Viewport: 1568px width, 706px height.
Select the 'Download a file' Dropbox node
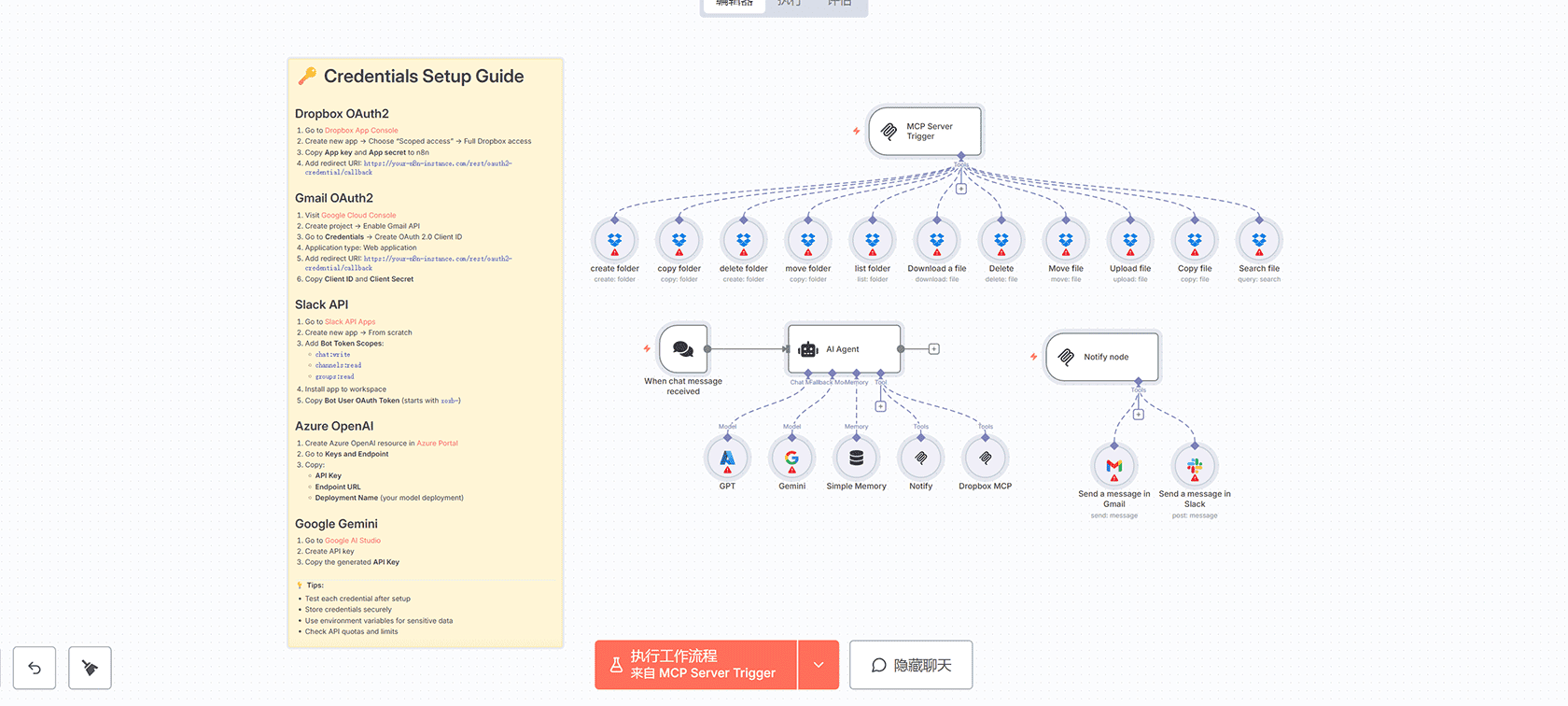pos(936,241)
